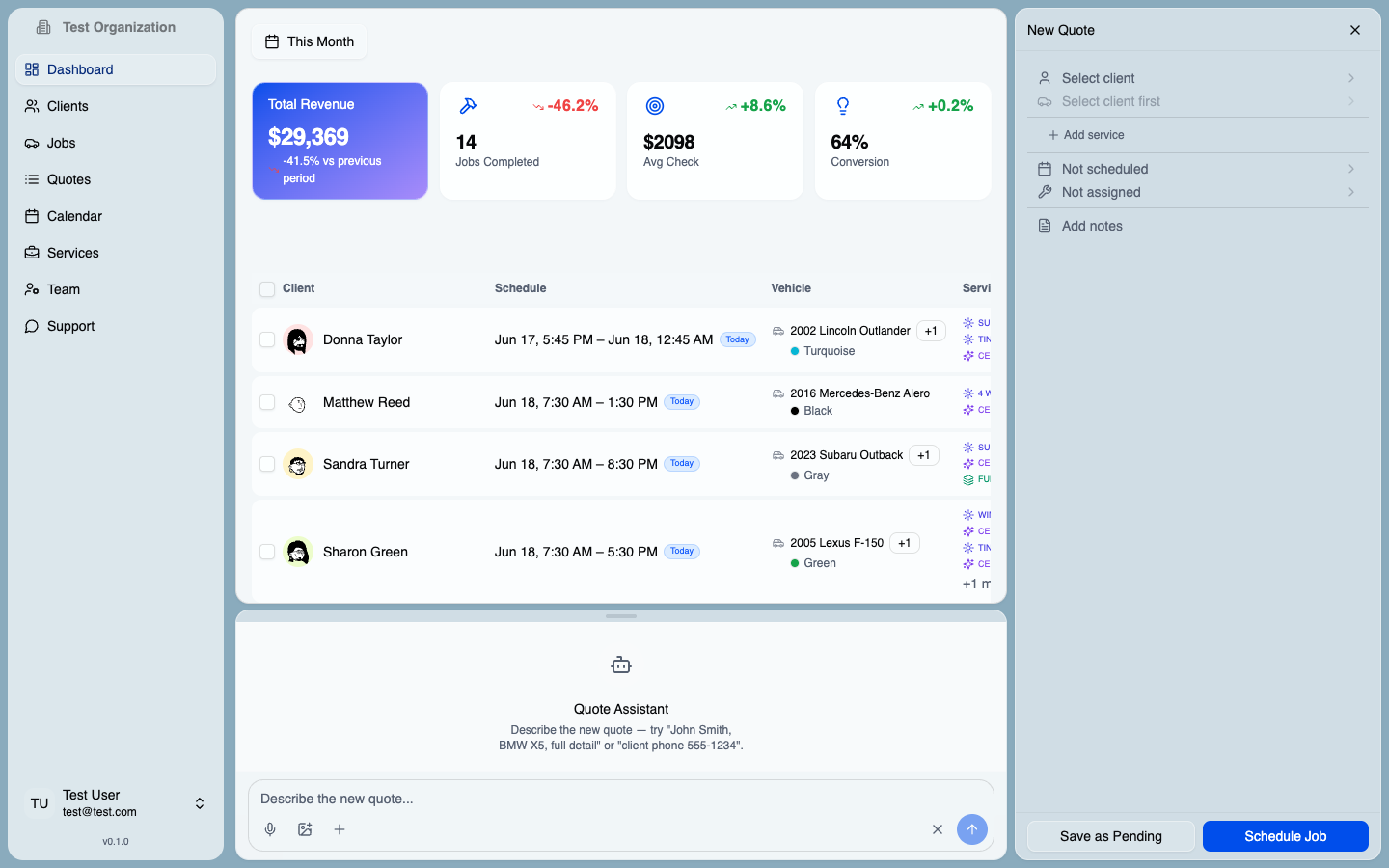Check the box for Donna Taylor's row

point(267,339)
